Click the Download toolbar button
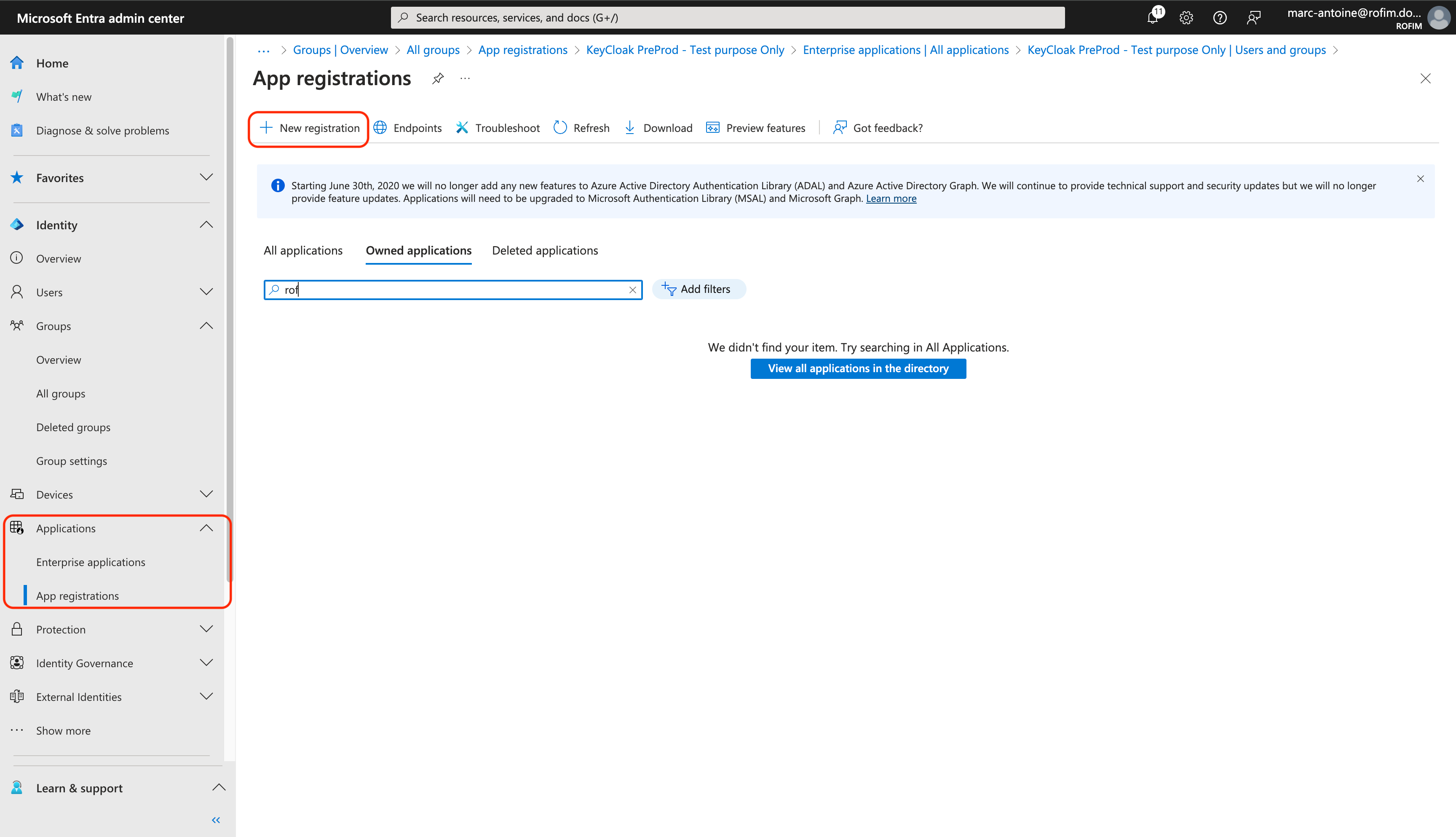 click(x=658, y=128)
